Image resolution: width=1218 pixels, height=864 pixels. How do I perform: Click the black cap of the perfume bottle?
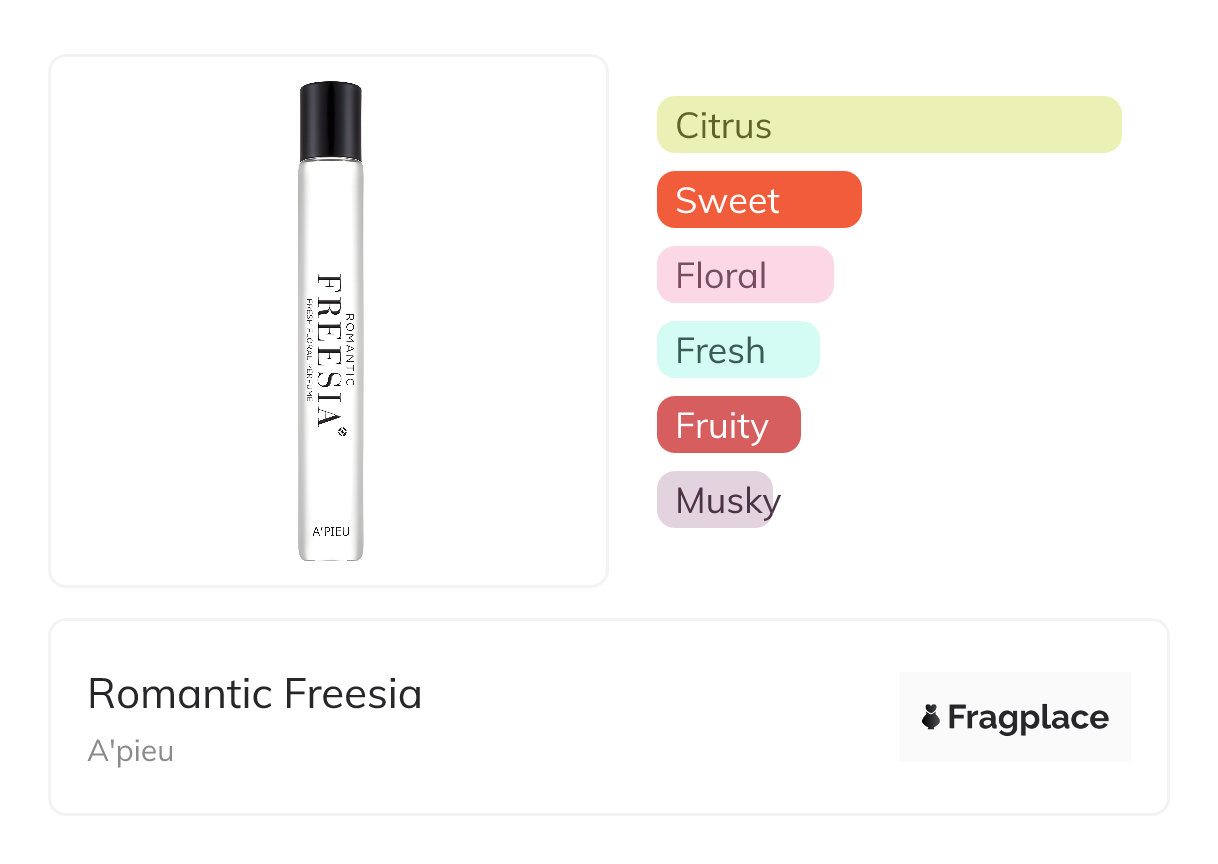tap(330, 121)
